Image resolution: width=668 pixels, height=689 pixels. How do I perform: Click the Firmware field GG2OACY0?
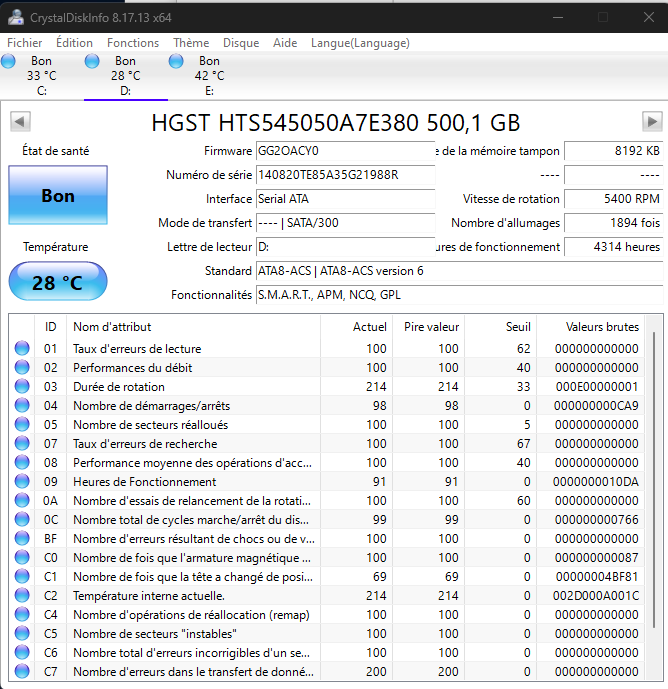pyautogui.click(x=345, y=151)
